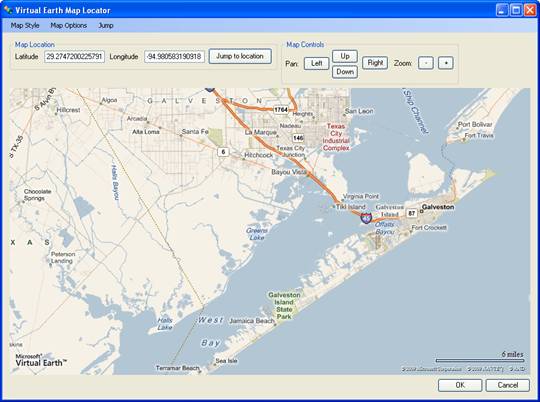Confirm with the OK button

coord(460,385)
